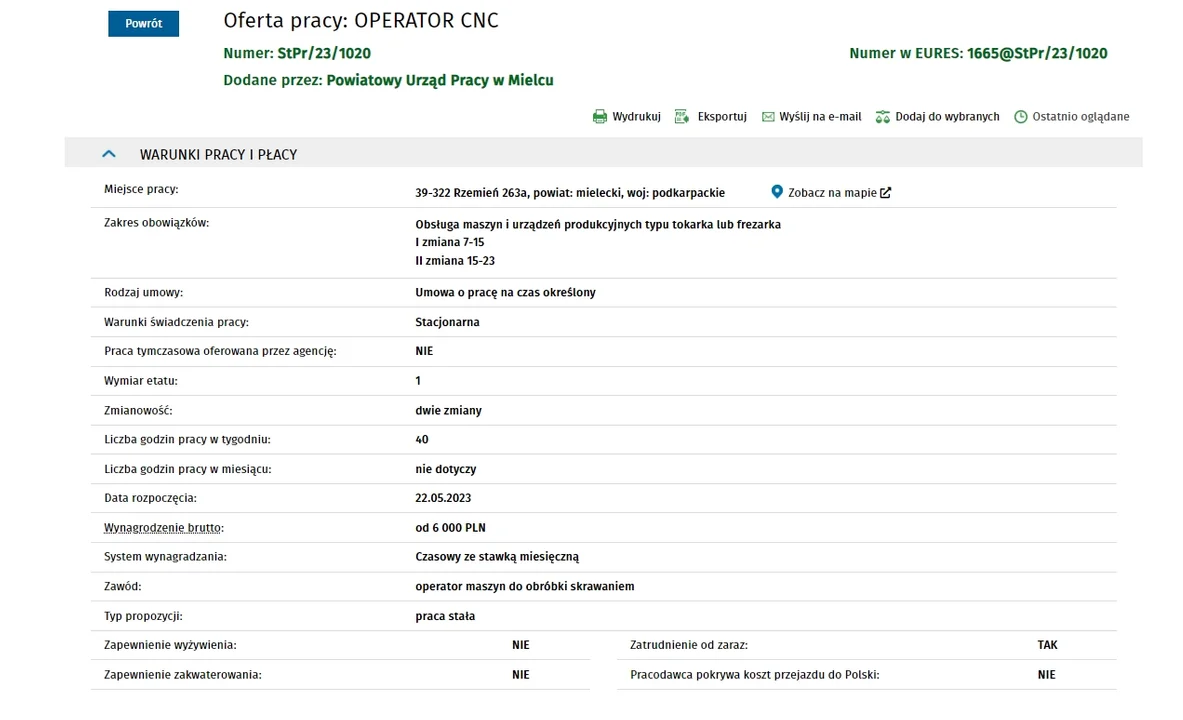Click the II zmiana 15-23 line
This screenshot has height=720, width=1183.
click(455, 260)
